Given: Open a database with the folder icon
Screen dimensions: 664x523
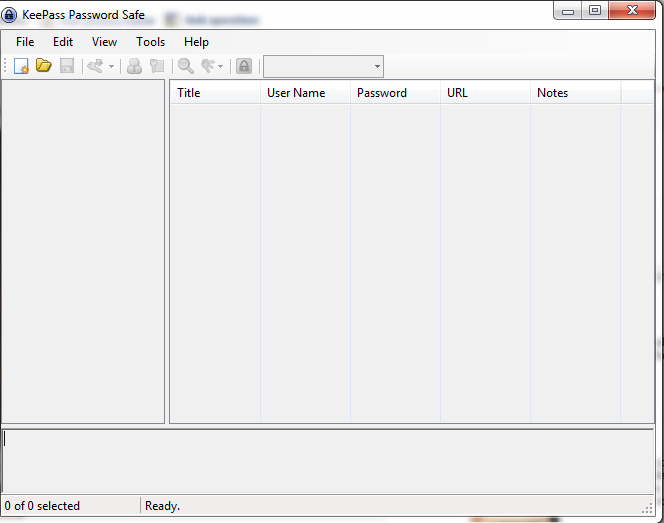Looking at the screenshot, I should 44,66.
